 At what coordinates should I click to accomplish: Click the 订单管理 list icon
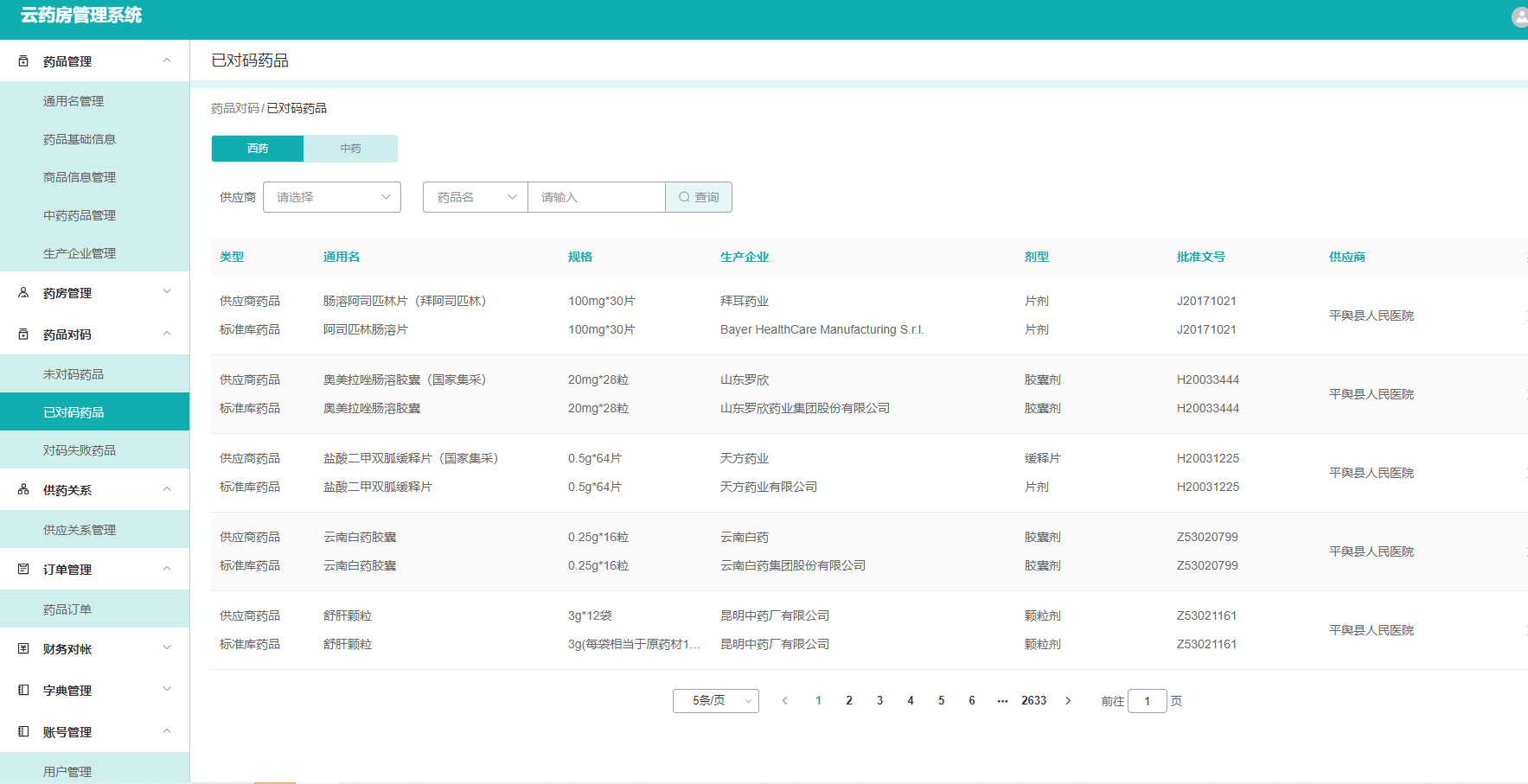23,570
